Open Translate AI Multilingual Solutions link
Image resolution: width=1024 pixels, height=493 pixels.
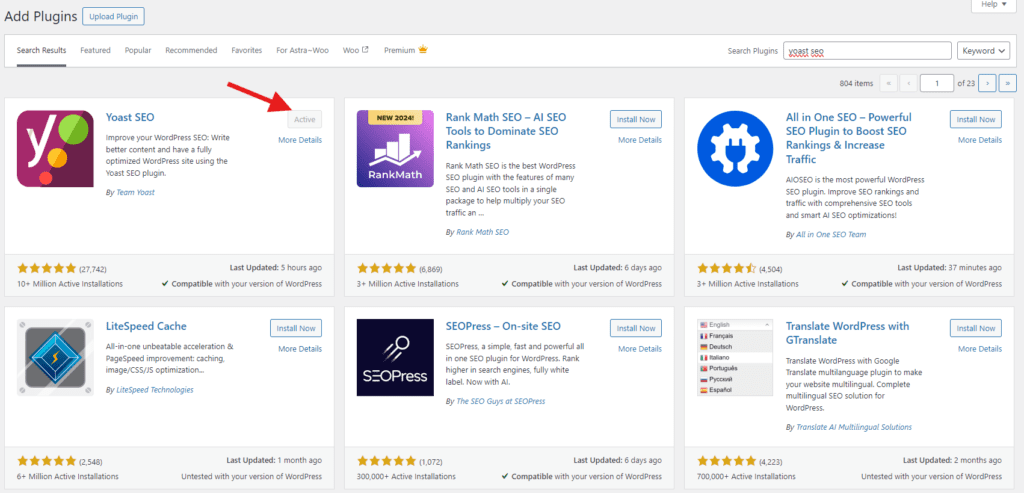(854, 427)
